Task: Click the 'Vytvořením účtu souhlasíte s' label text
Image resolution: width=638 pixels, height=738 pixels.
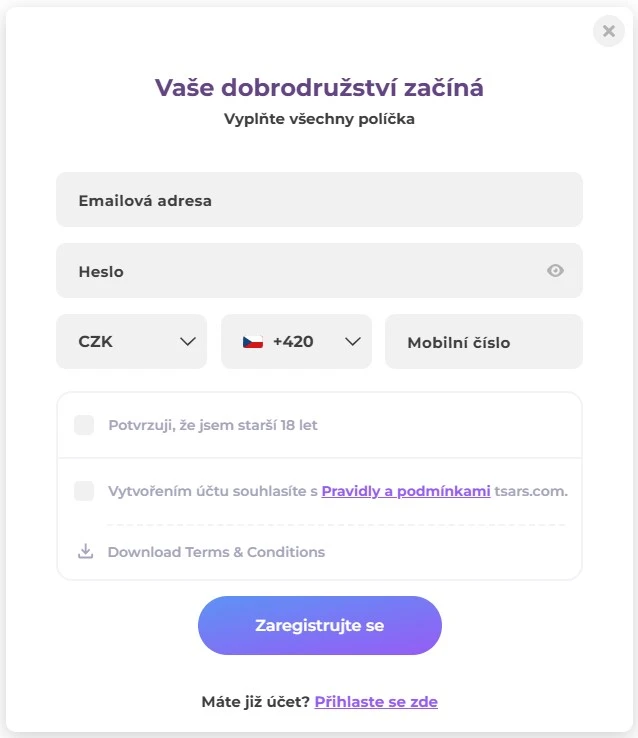Action: click(x=212, y=491)
